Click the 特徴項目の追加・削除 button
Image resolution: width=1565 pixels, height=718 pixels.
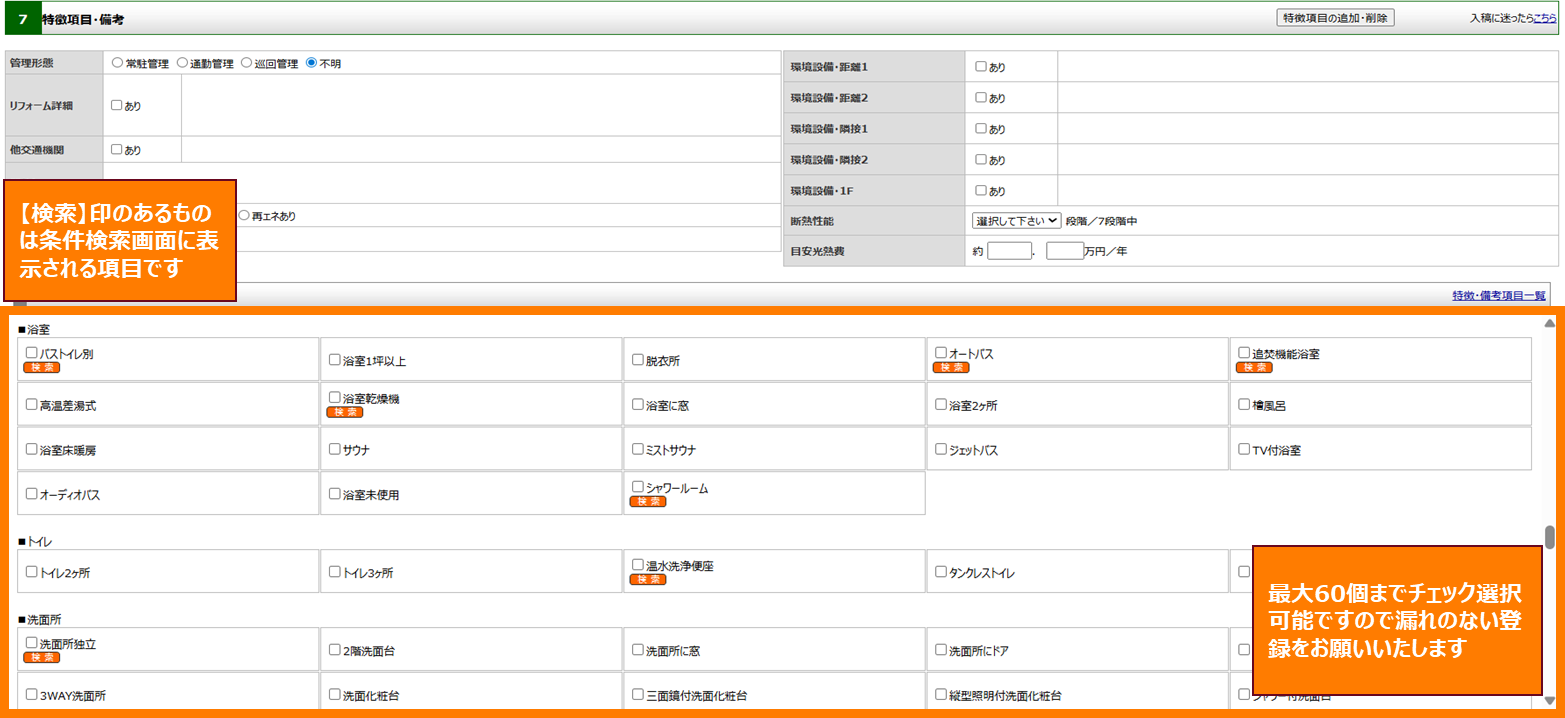click(1335, 18)
